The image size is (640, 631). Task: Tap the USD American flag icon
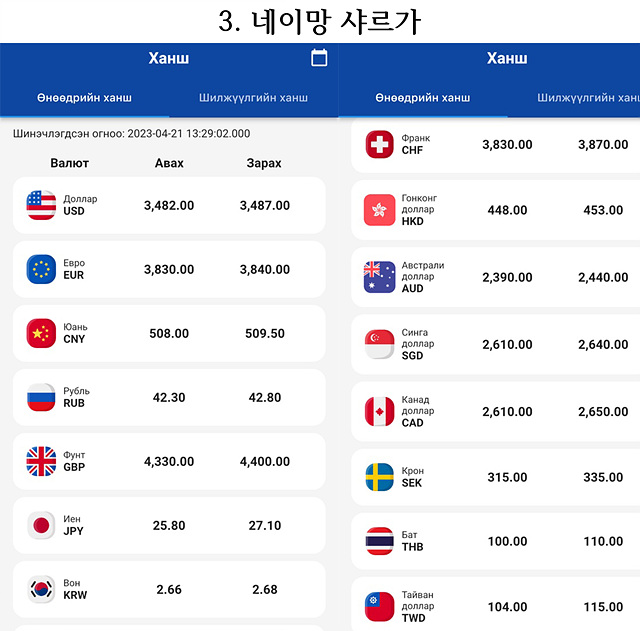(x=41, y=205)
